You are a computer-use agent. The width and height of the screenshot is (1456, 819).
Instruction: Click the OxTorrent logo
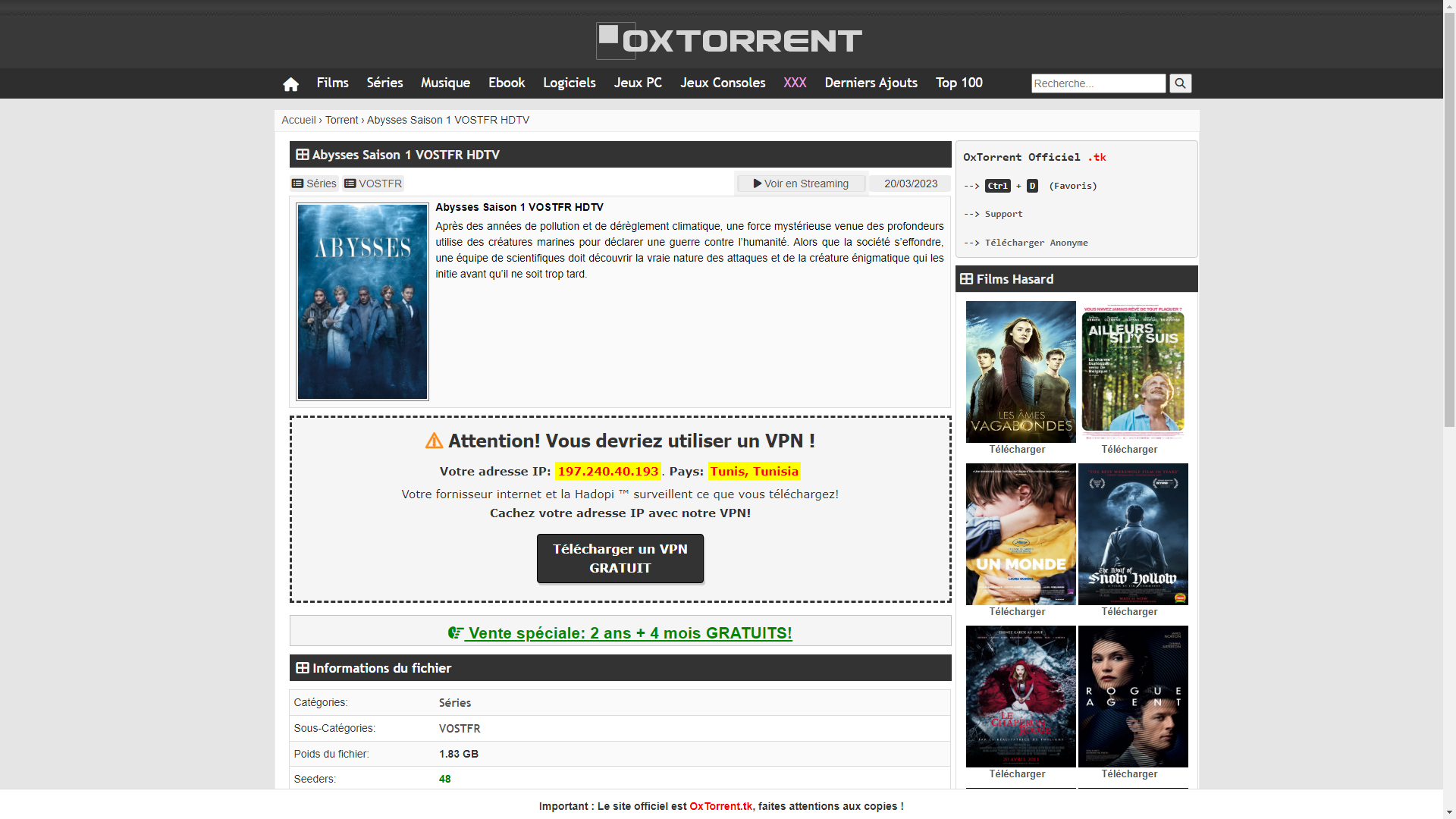point(729,41)
